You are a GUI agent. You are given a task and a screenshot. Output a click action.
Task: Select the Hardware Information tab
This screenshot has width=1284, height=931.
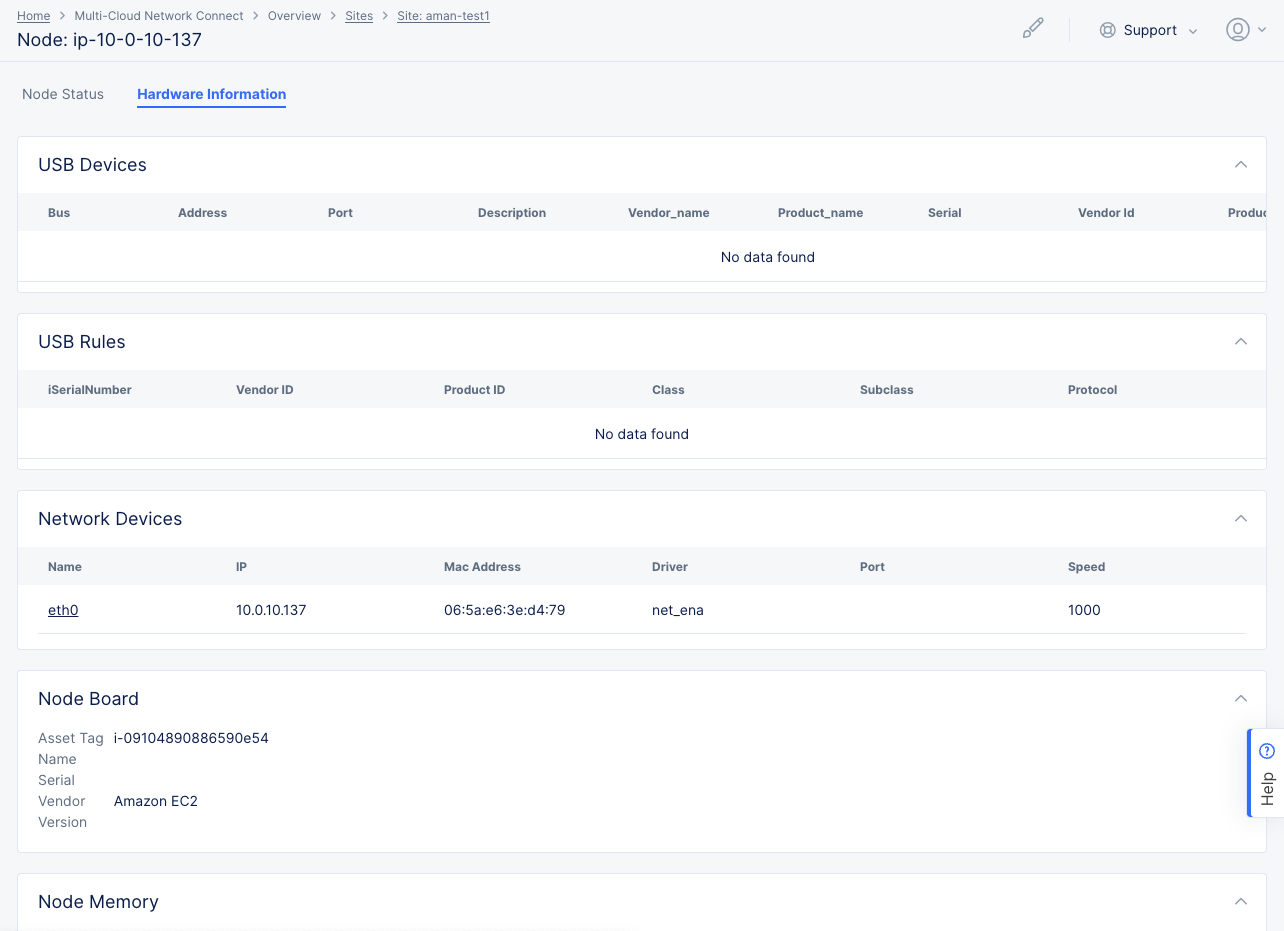(x=211, y=93)
